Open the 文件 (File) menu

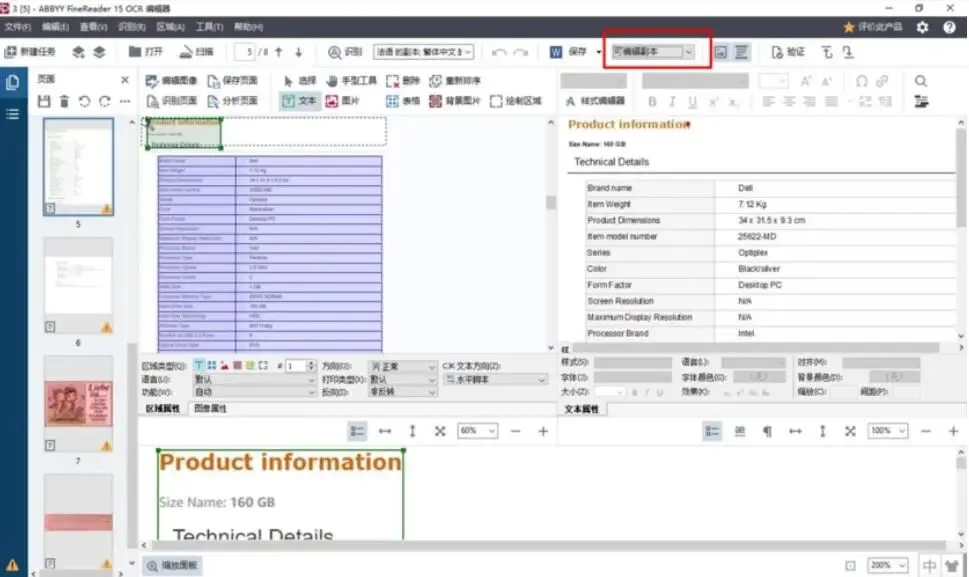pyautogui.click(x=17, y=27)
